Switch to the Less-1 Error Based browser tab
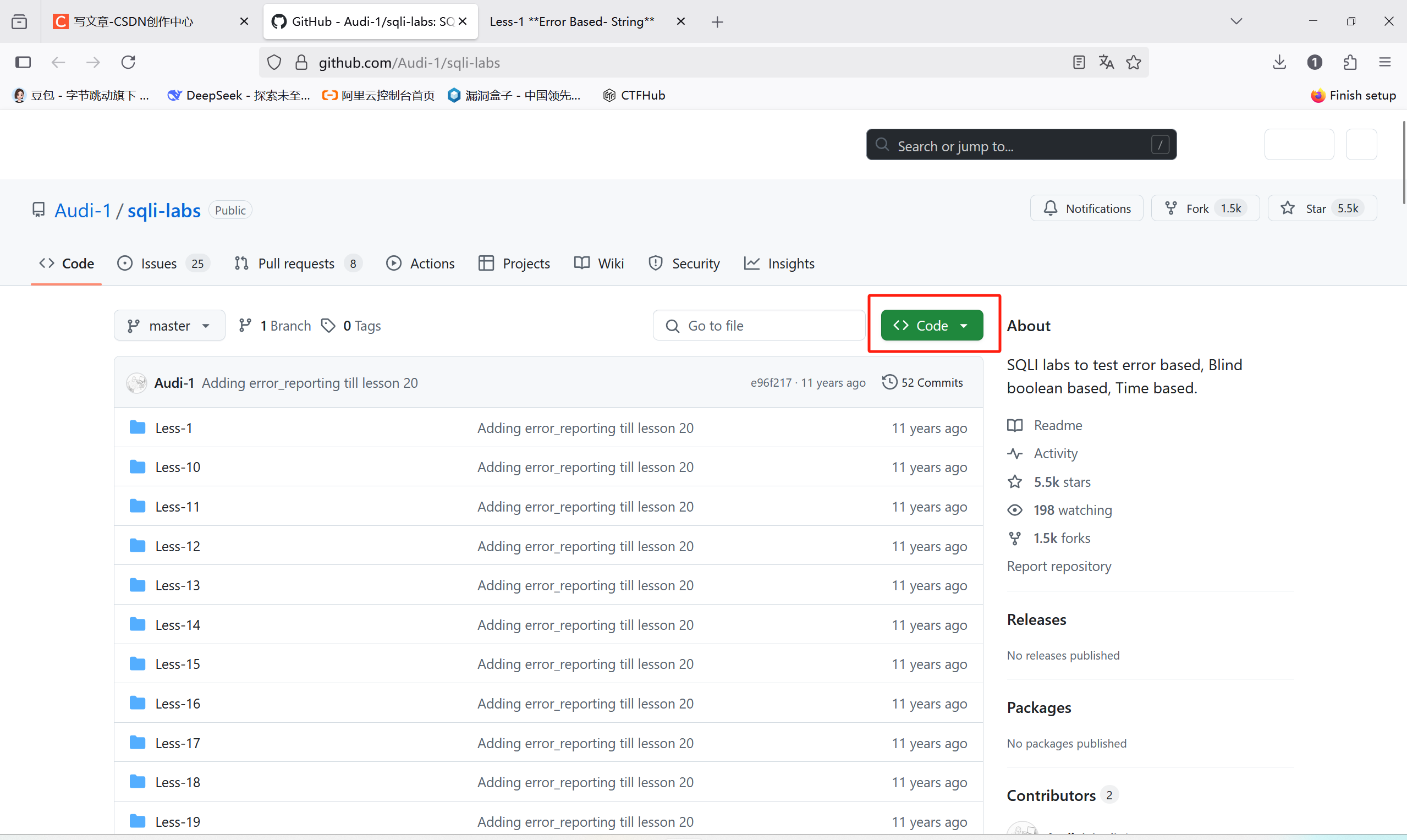The width and height of the screenshot is (1407, 840). (571, 21)
